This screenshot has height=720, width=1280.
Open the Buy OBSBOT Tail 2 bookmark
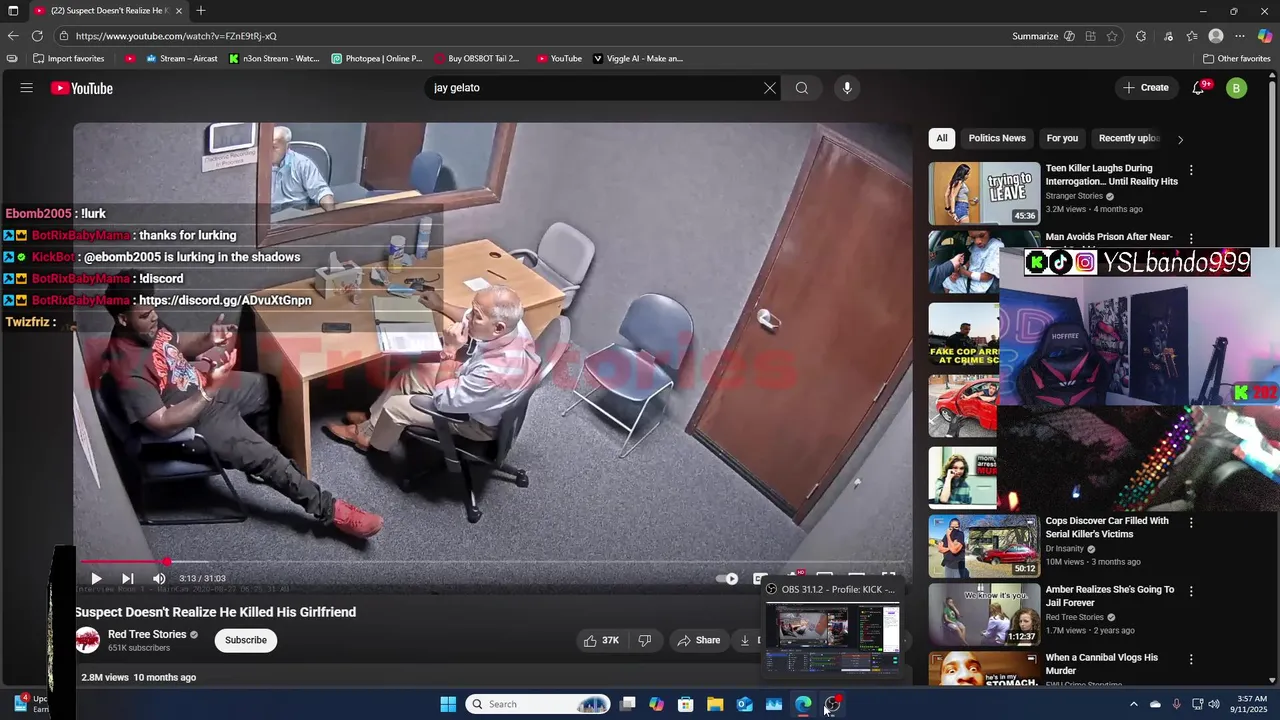476,59
